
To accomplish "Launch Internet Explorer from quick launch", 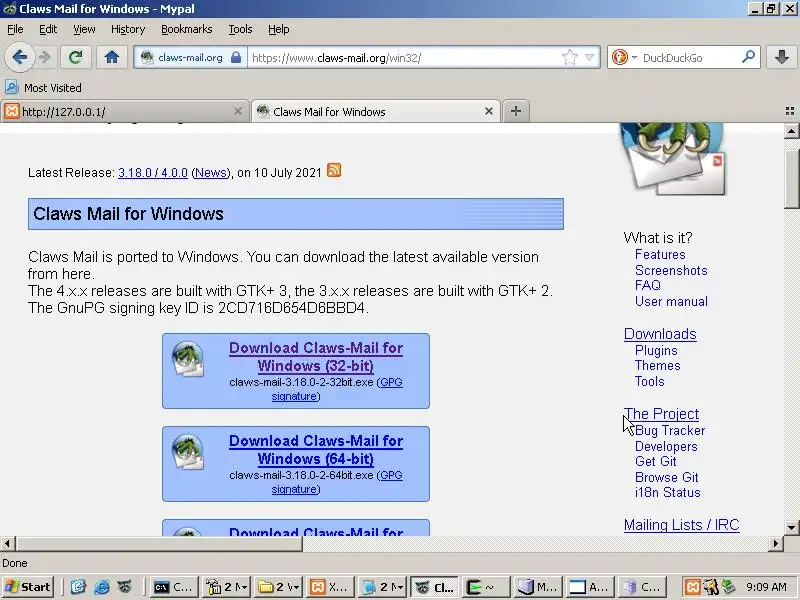I will click(102, 587).
